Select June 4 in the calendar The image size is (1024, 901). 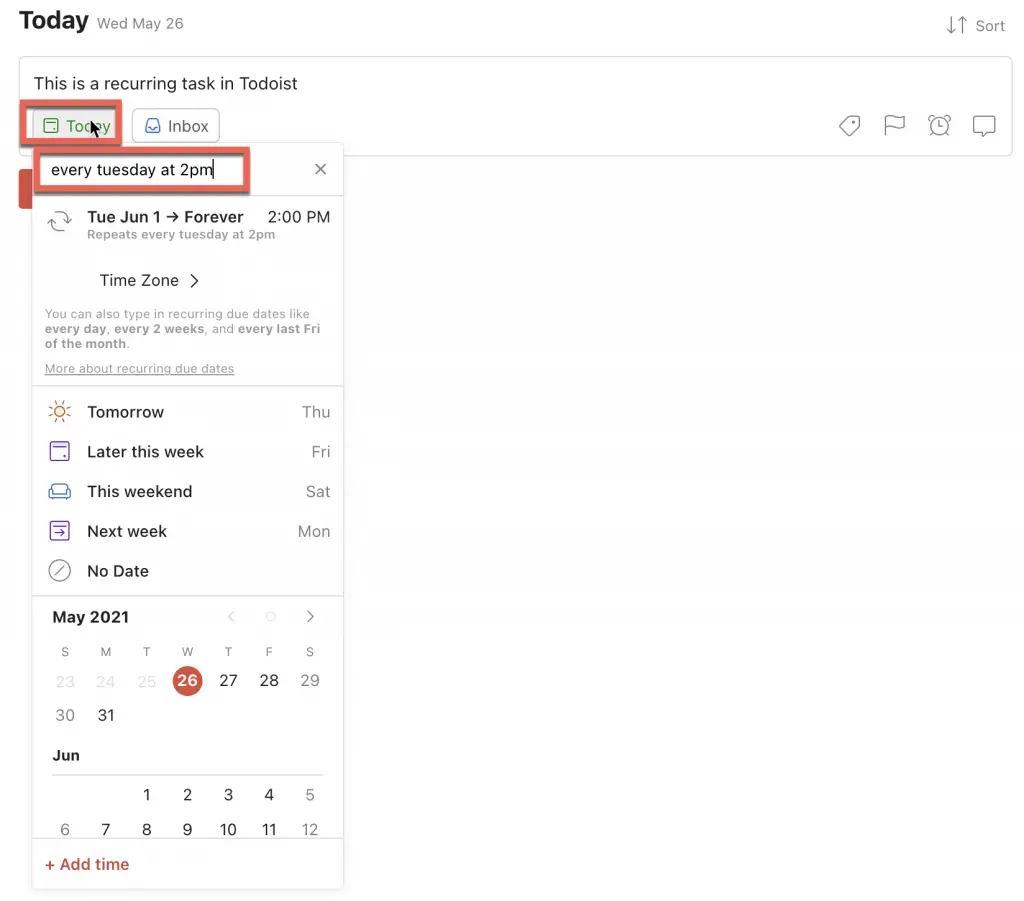point(269,795)
